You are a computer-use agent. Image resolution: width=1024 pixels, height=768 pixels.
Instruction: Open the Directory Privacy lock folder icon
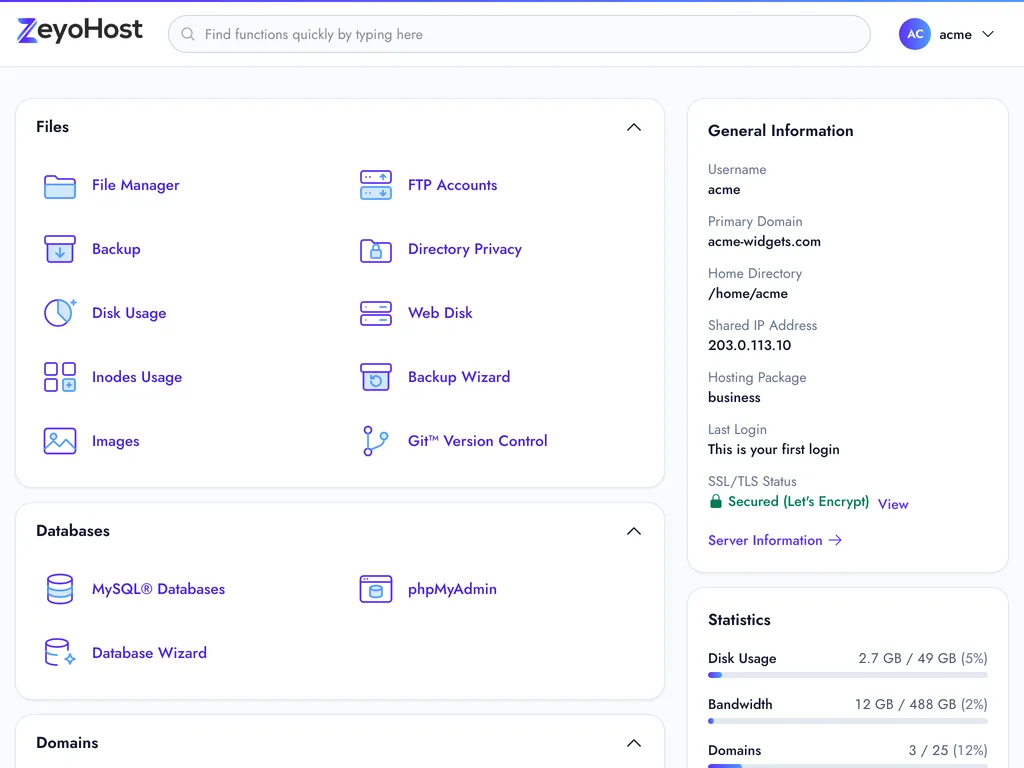376,250
